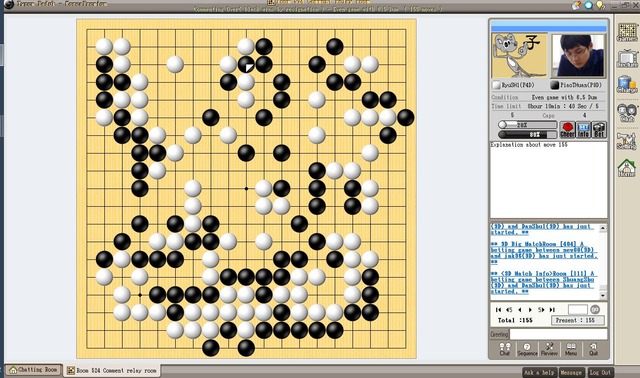The image size is (640, 378).
Task: Click the white player's cheer percentage bar
Action: pos(527,125)
